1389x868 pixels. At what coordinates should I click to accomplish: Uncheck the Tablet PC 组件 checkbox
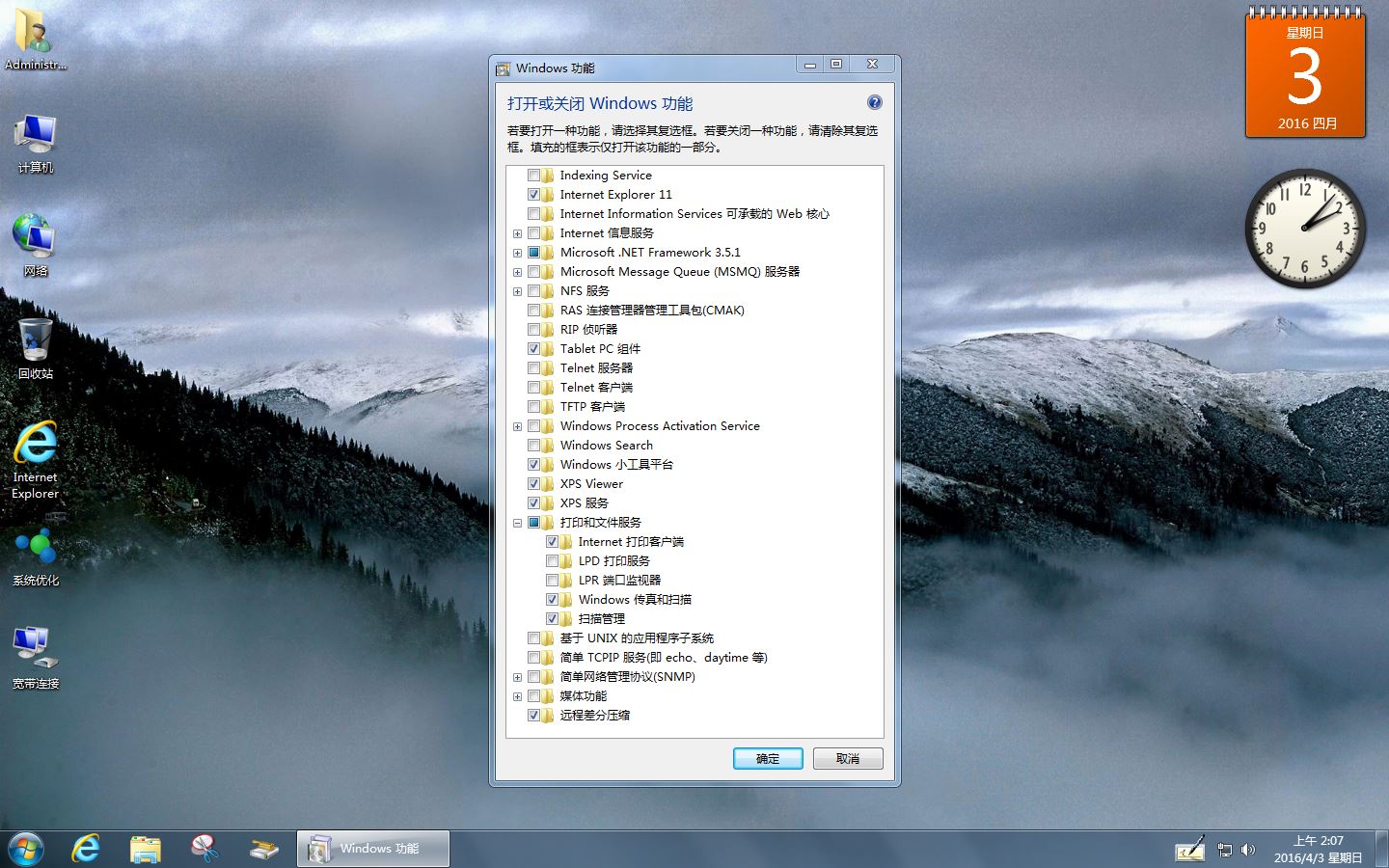coord(533,348)
